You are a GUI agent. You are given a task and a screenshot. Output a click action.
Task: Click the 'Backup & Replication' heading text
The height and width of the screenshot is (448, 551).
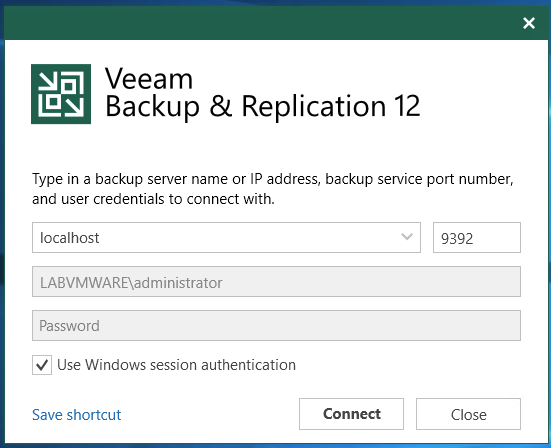pyautogui.click(x=246, y=106)
